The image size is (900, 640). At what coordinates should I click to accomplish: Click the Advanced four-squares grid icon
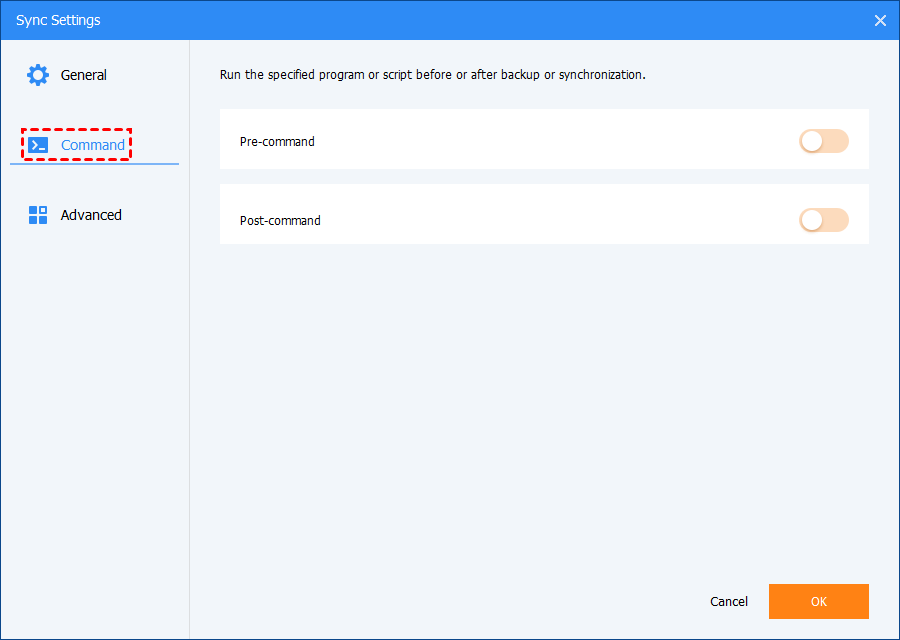coord(38,215)
